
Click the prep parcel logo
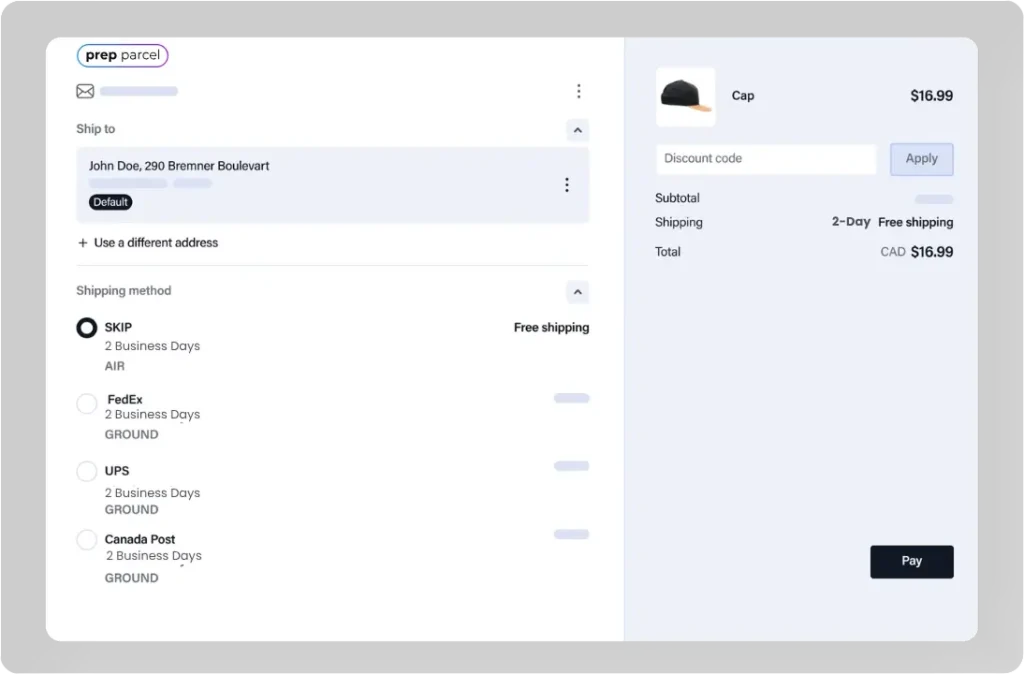122,56
